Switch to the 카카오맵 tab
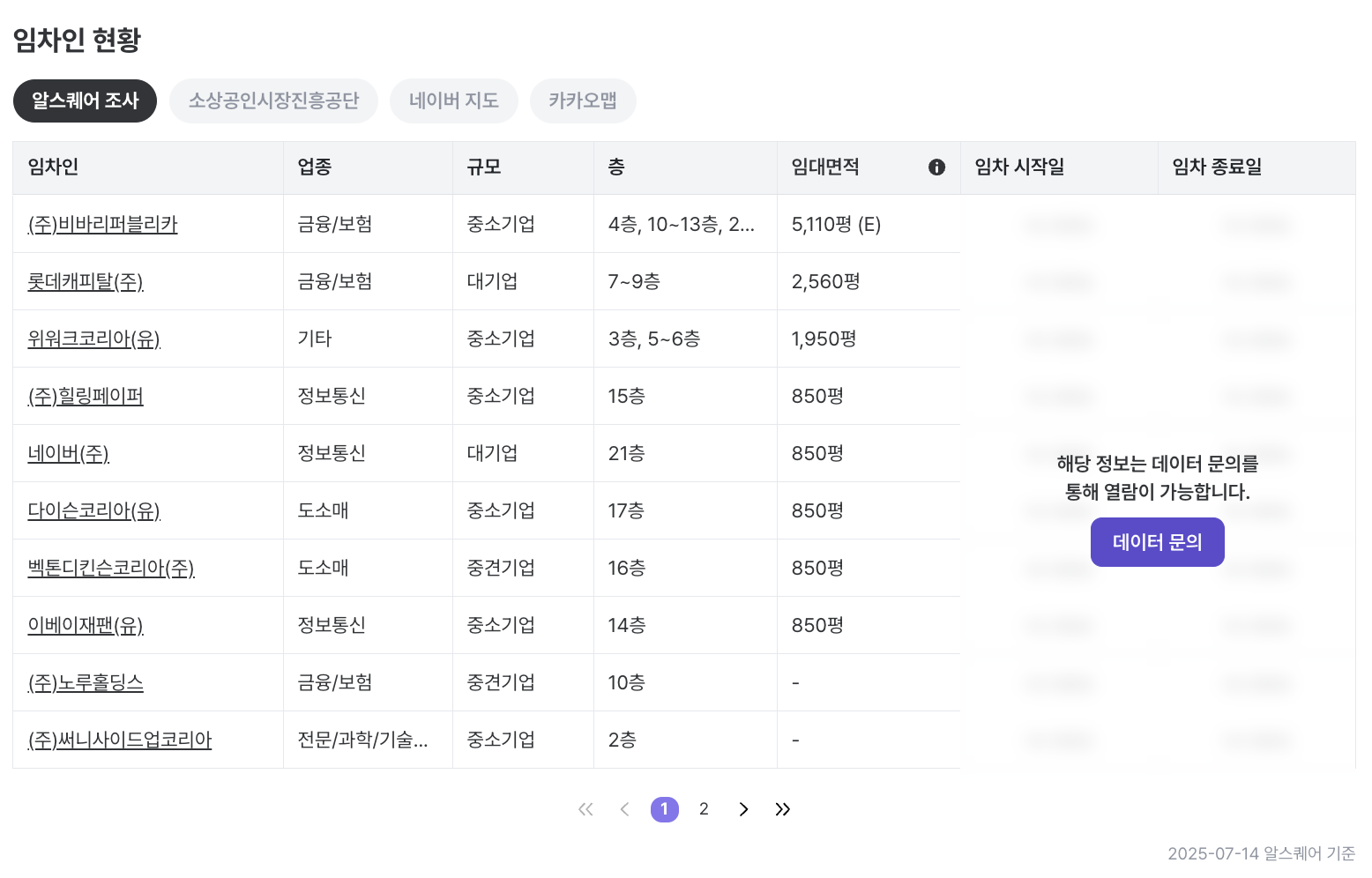The height and width of the screenshot is (878, 1372). point(582,101)
